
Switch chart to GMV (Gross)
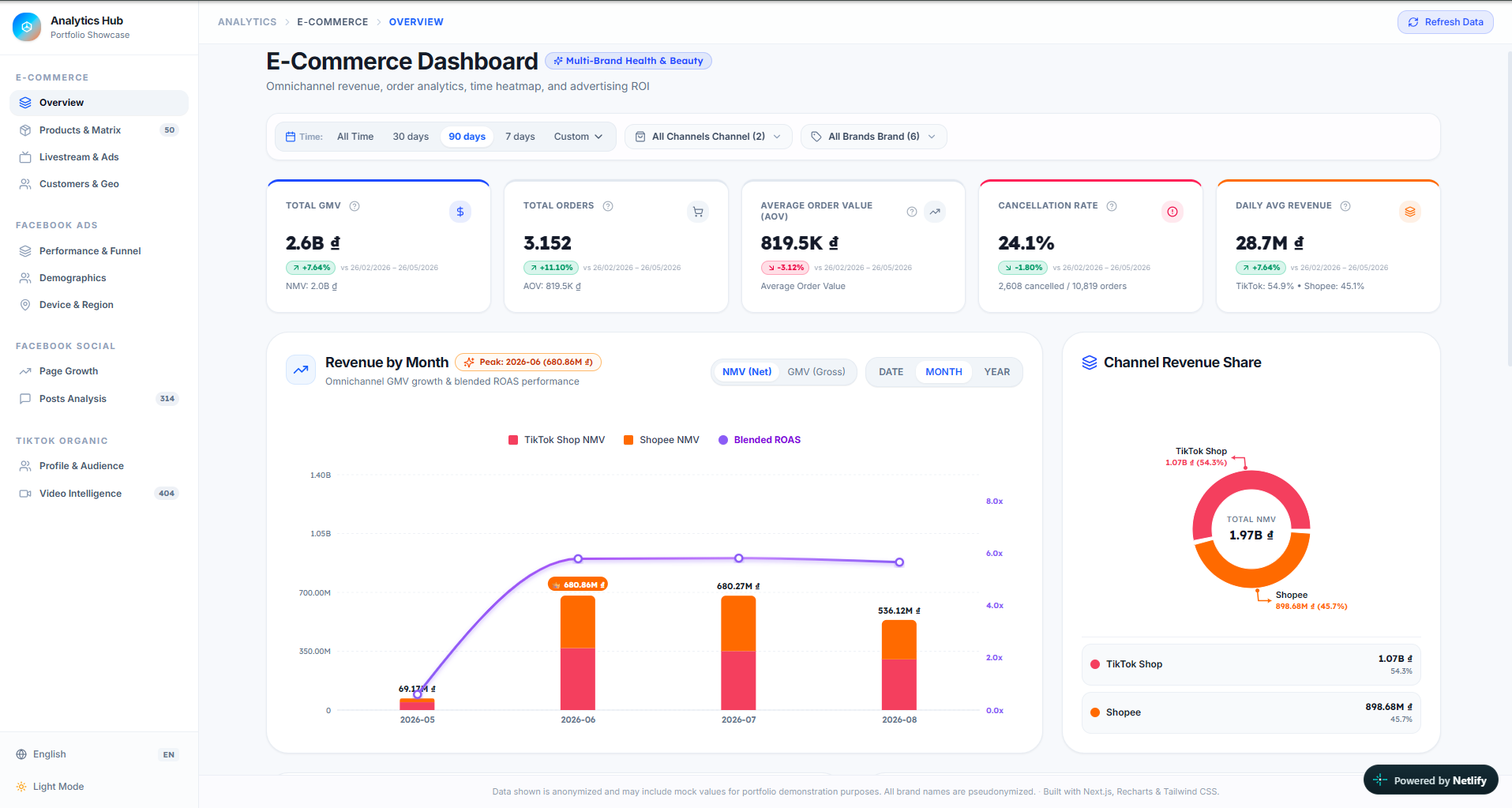pos(816,372)
